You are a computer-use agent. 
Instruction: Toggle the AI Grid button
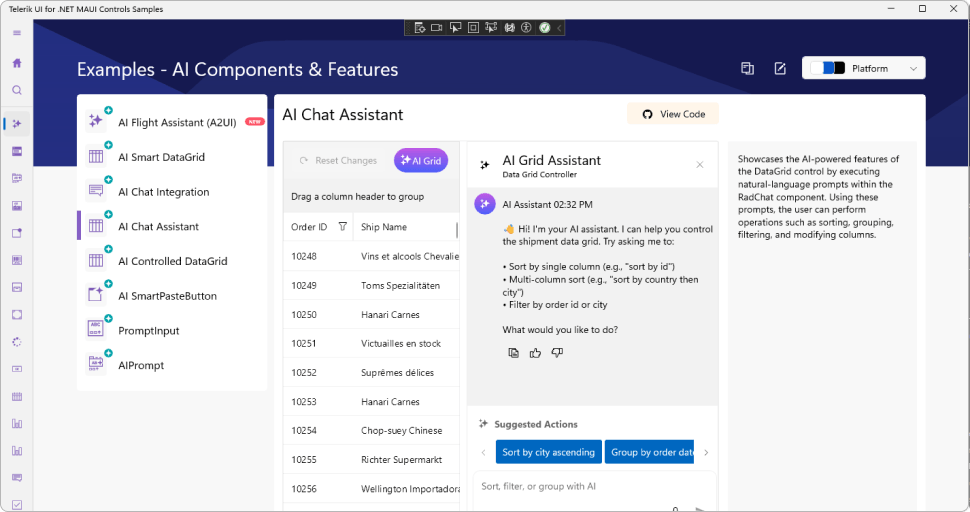[x=421, y=160]
